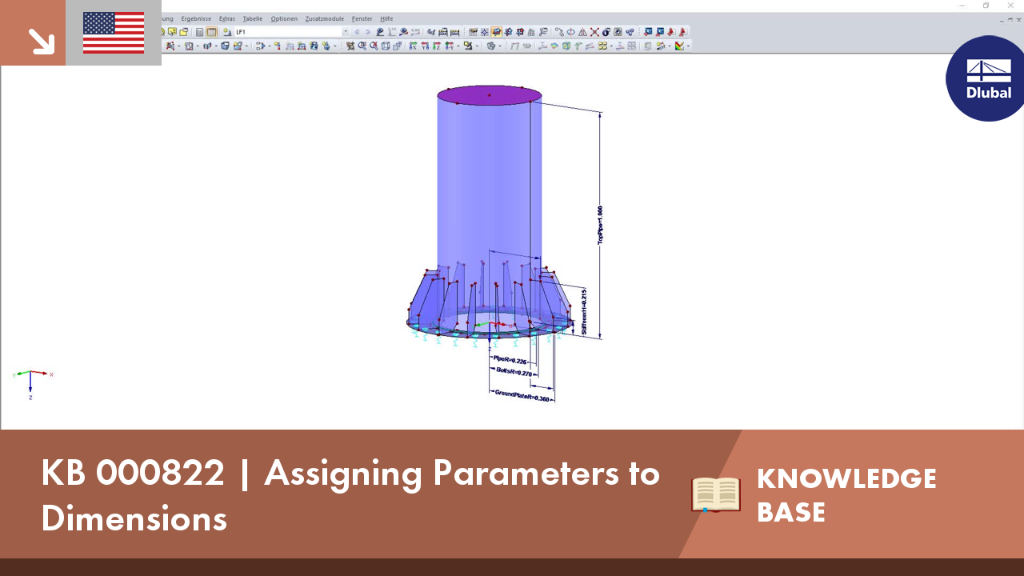Go to previous load case arrow
Screen dimensions: 1024x576
(357, 32)
